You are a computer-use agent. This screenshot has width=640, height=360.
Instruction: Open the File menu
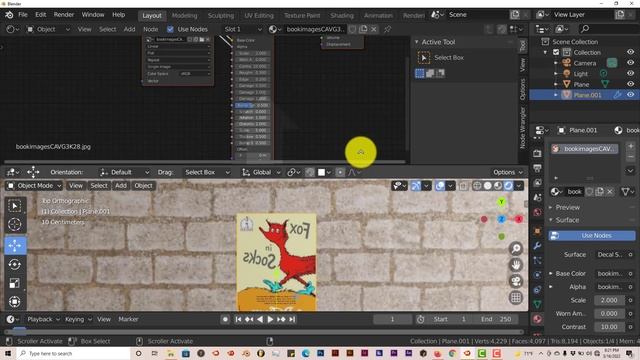23,15
